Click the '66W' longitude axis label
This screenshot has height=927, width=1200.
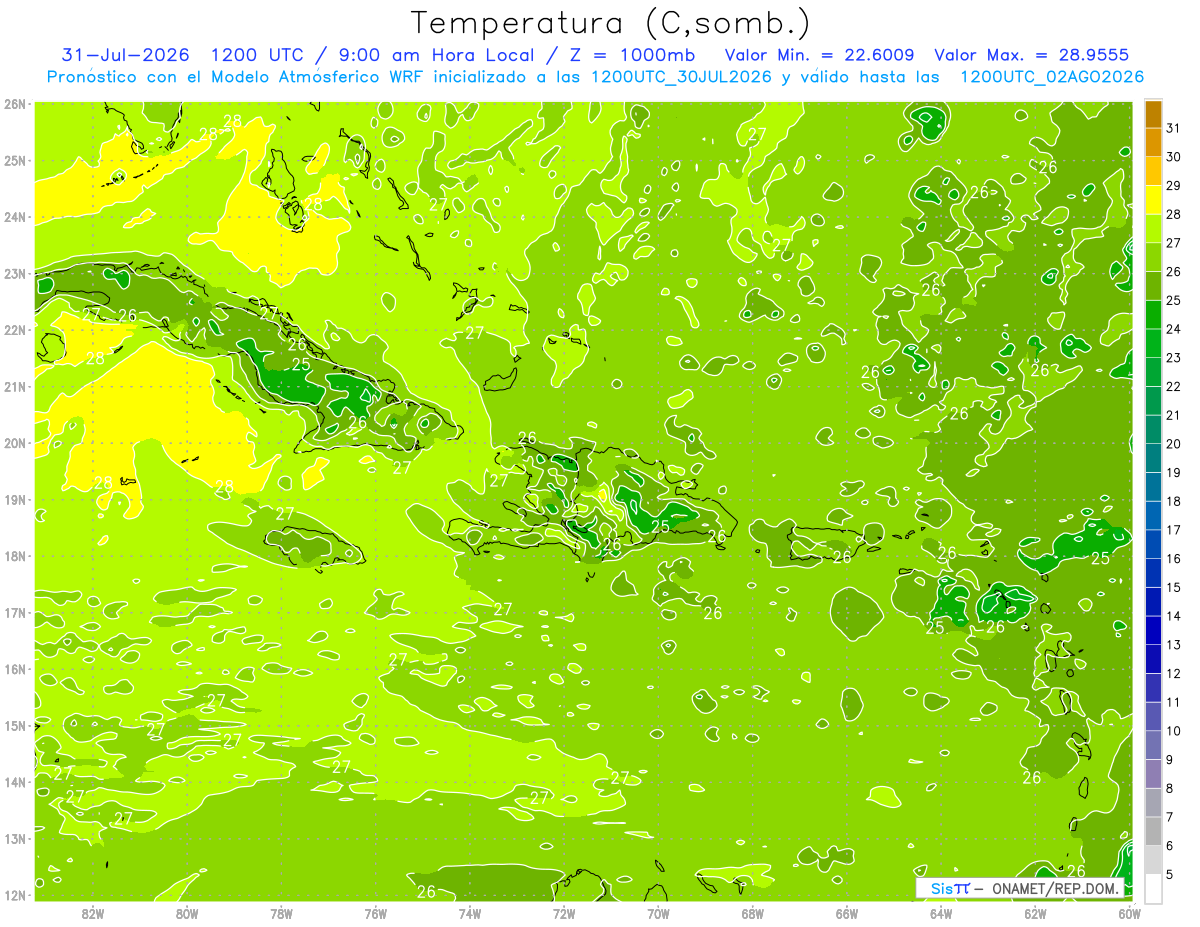tap(847, 913)
